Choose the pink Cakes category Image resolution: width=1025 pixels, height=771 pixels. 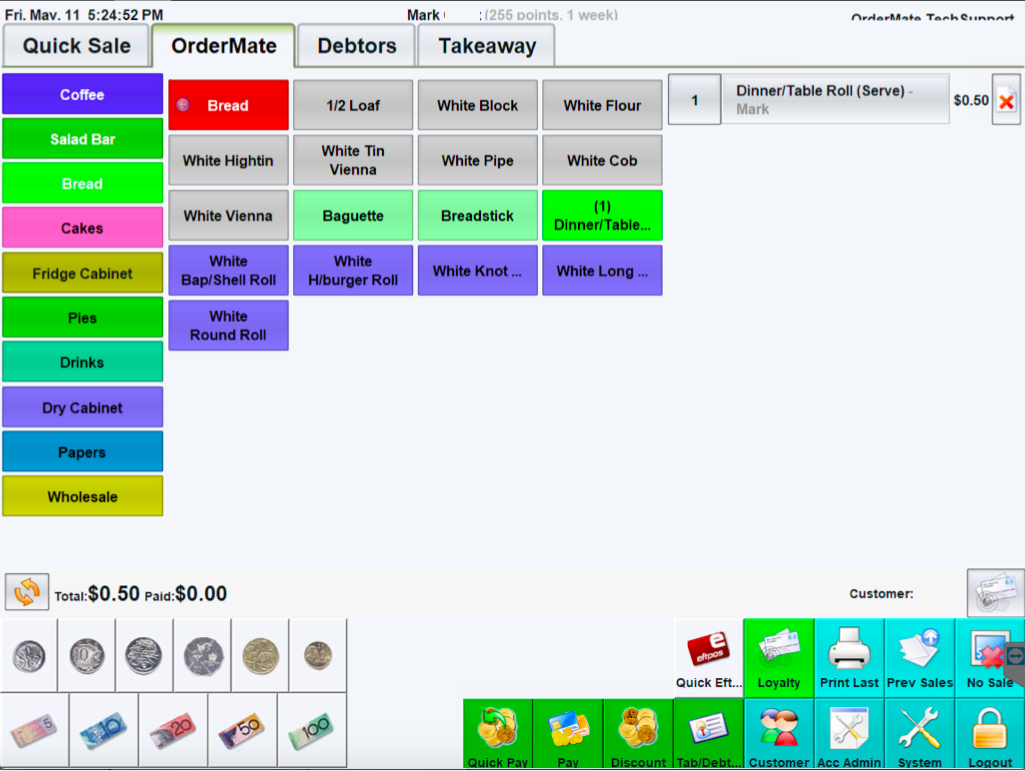coord(82,228)
